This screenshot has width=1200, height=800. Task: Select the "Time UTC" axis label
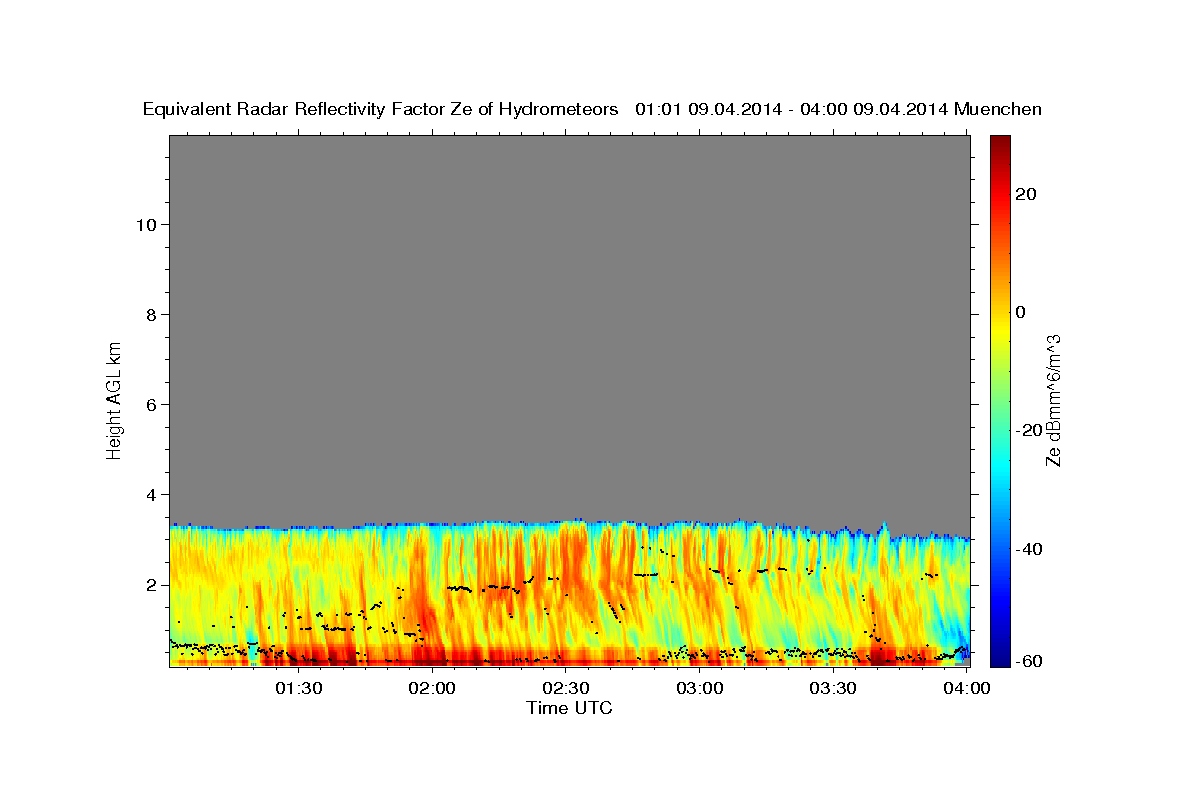(569, 708)
